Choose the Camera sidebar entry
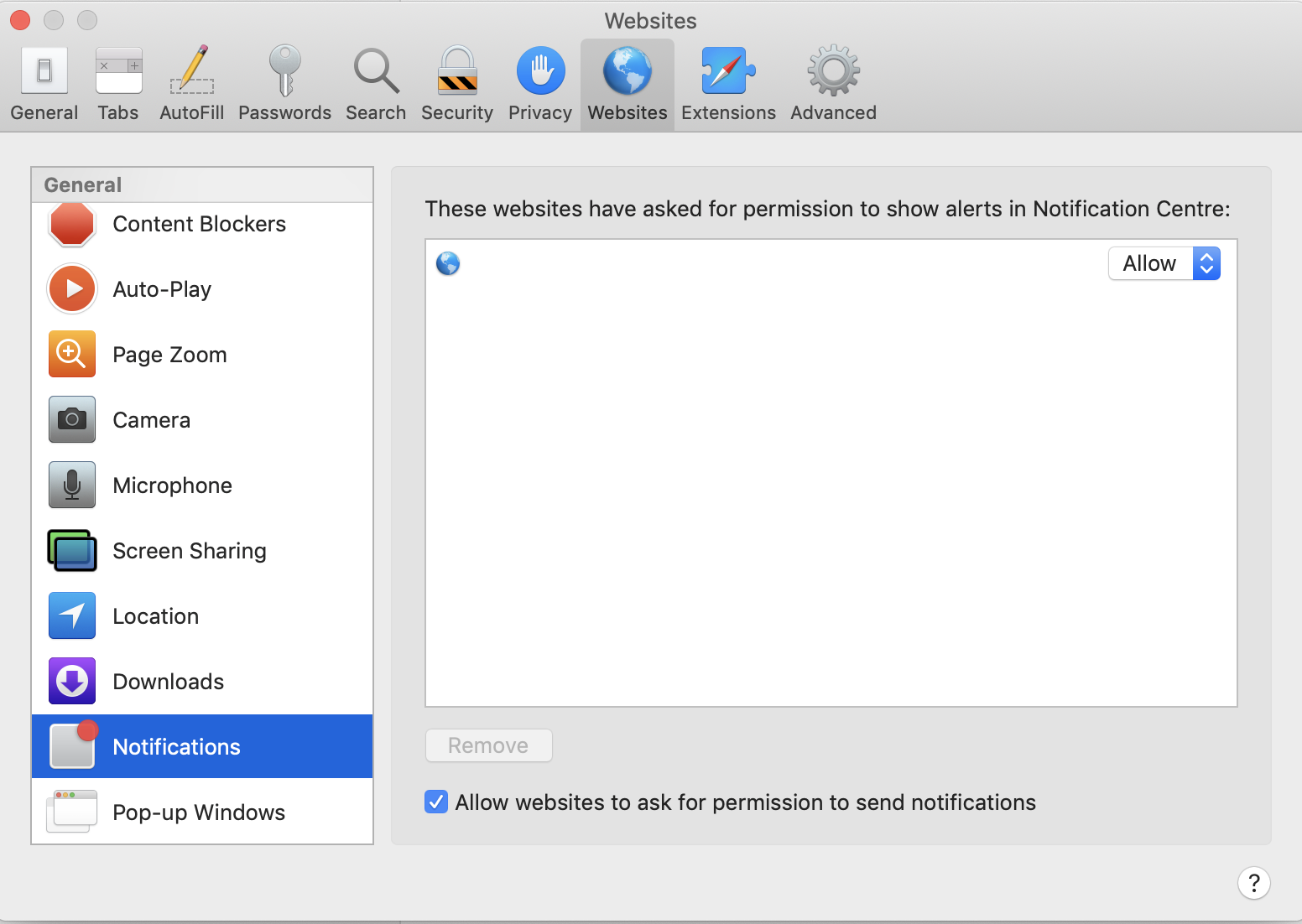This screenshot has width=1302, height=924. pos(151,420)
